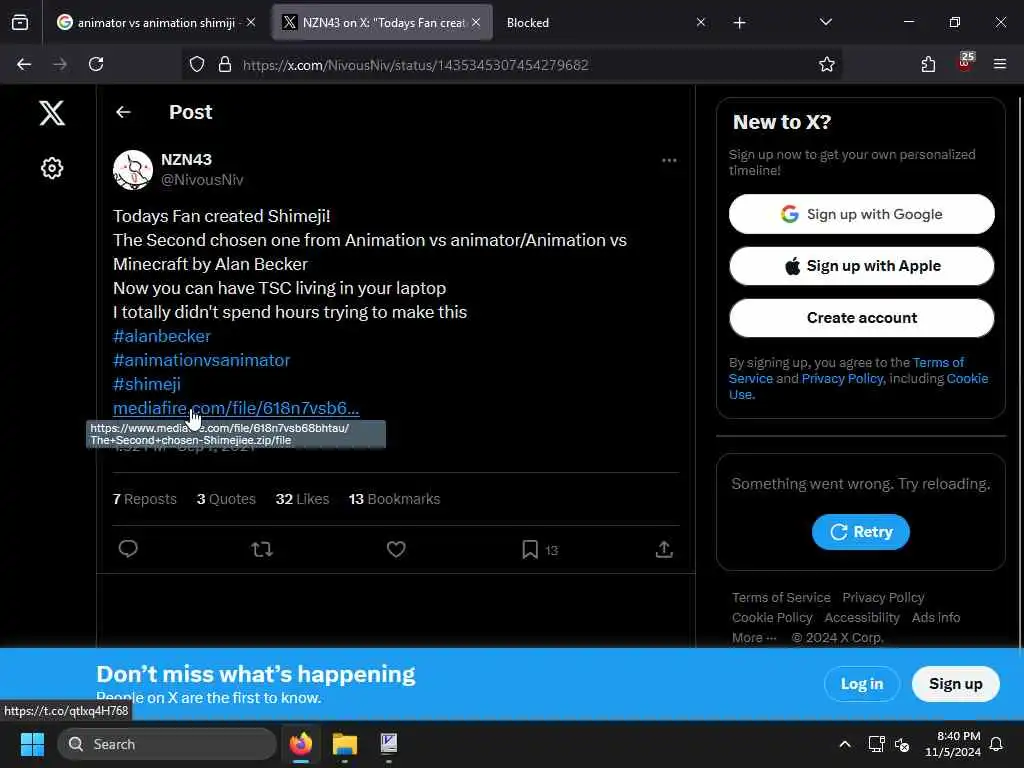1024x768 pixels.
Task: Open the X settings gear in sidebar
Action: pyautogui.click(x=52, y=168)
